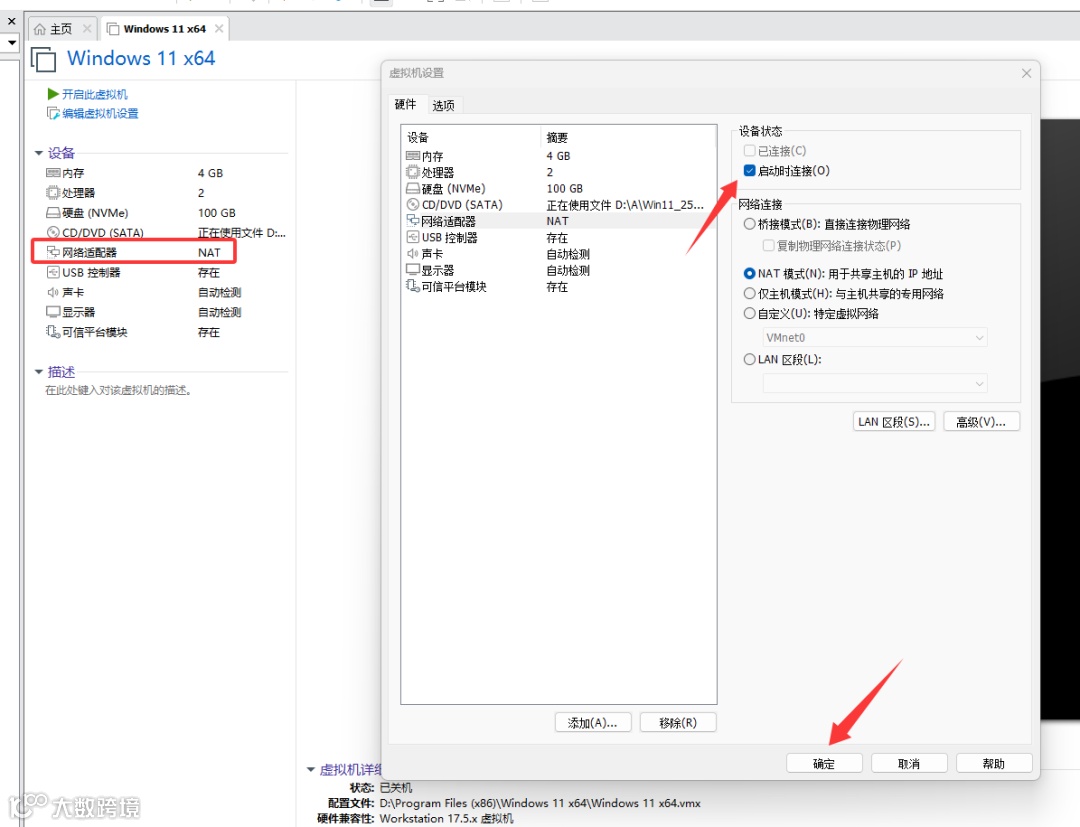
Task: Click CD/DVD summary path D:\A\Win11_25...
Action: tap(625, 205)
